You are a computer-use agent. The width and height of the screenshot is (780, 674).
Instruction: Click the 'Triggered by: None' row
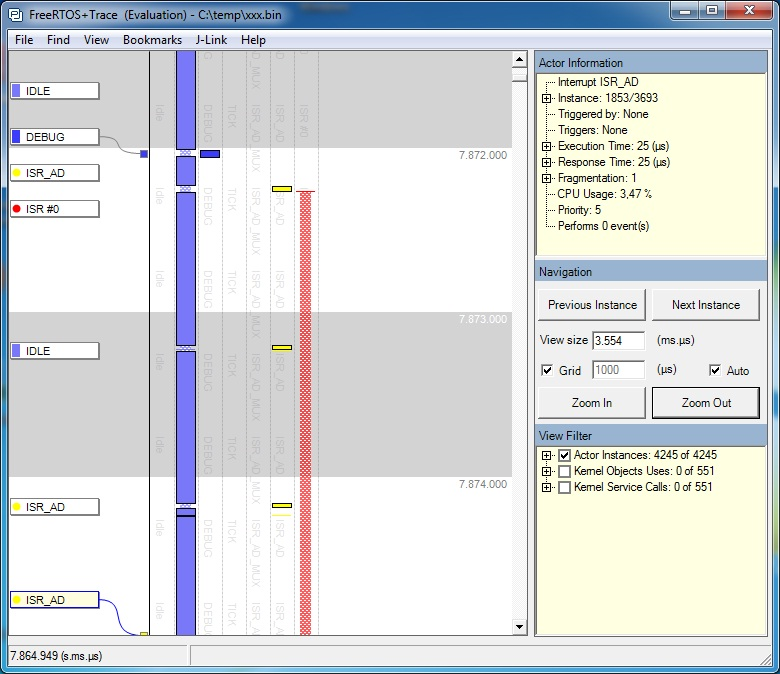[x=603, y=114]
